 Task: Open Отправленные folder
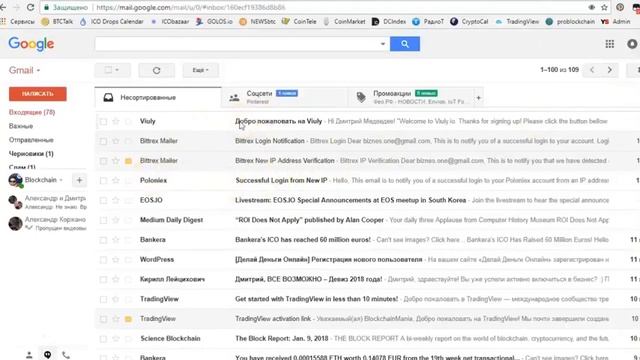(31, 140)
